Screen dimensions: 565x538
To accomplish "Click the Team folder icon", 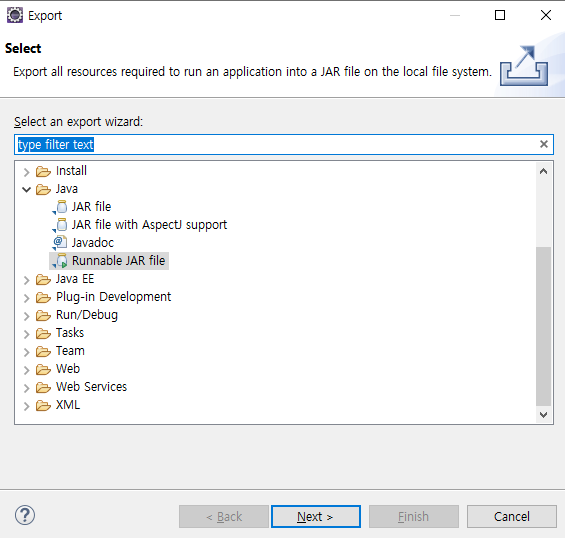I will (43, 351).
